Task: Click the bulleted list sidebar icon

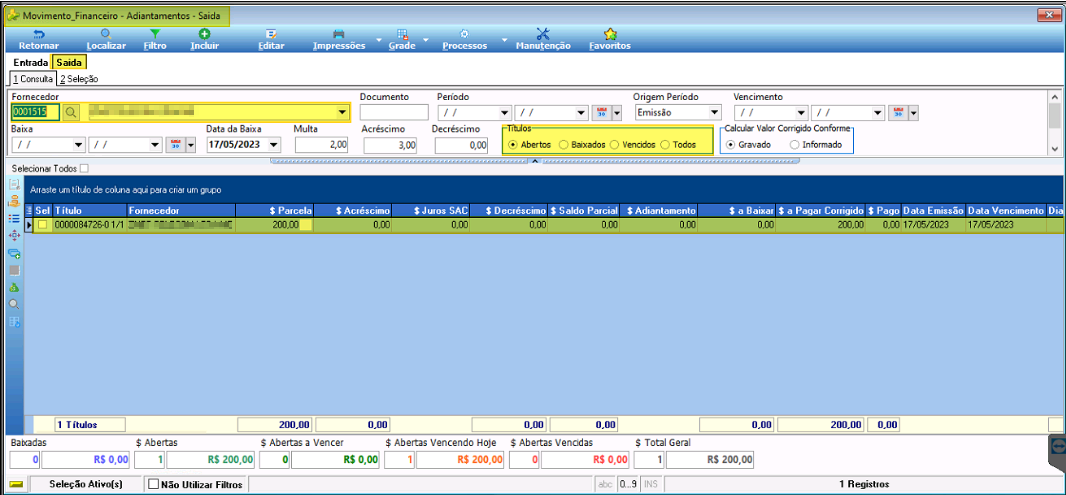Action: (x=14, y=218)
